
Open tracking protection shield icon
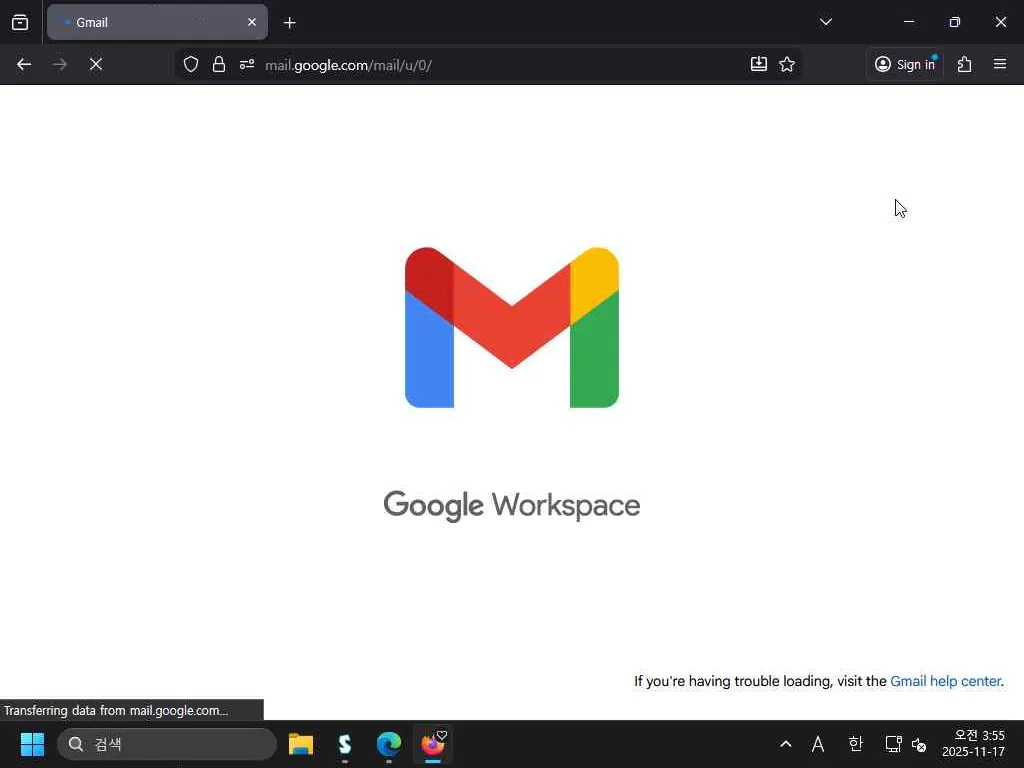[x=191, y=64]
